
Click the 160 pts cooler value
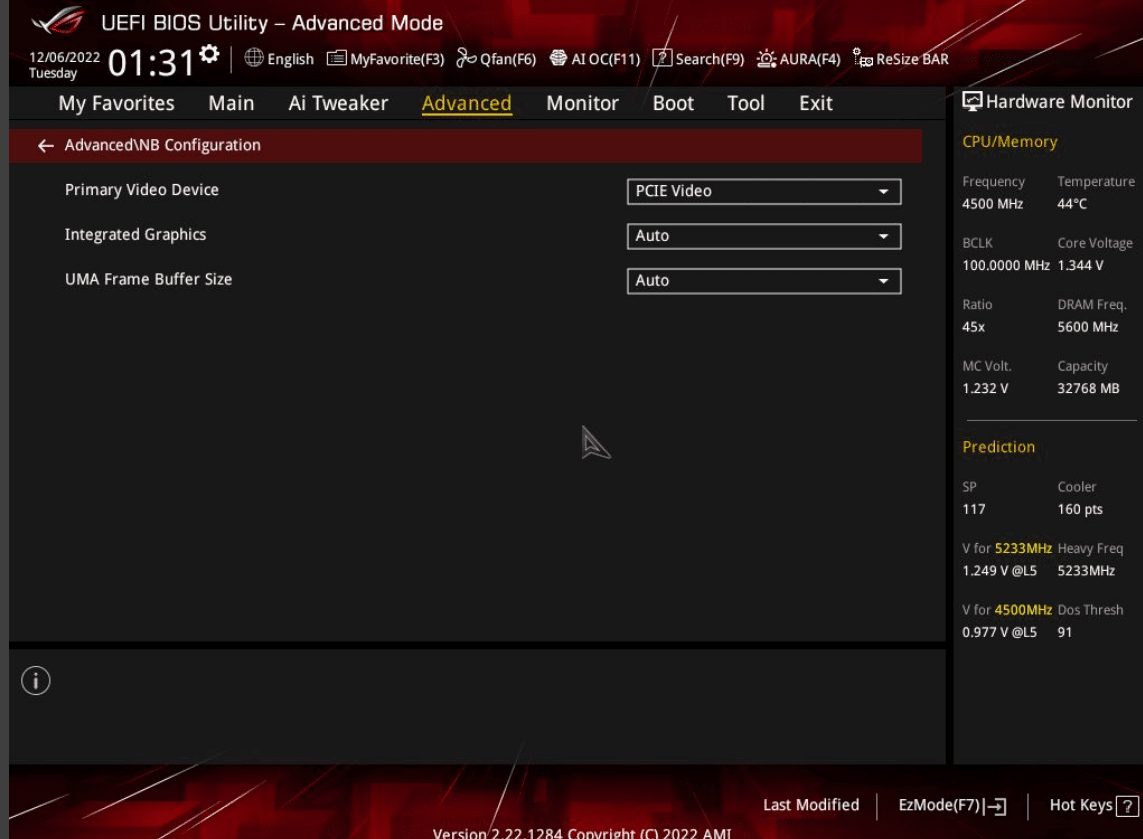(1080, 510)
